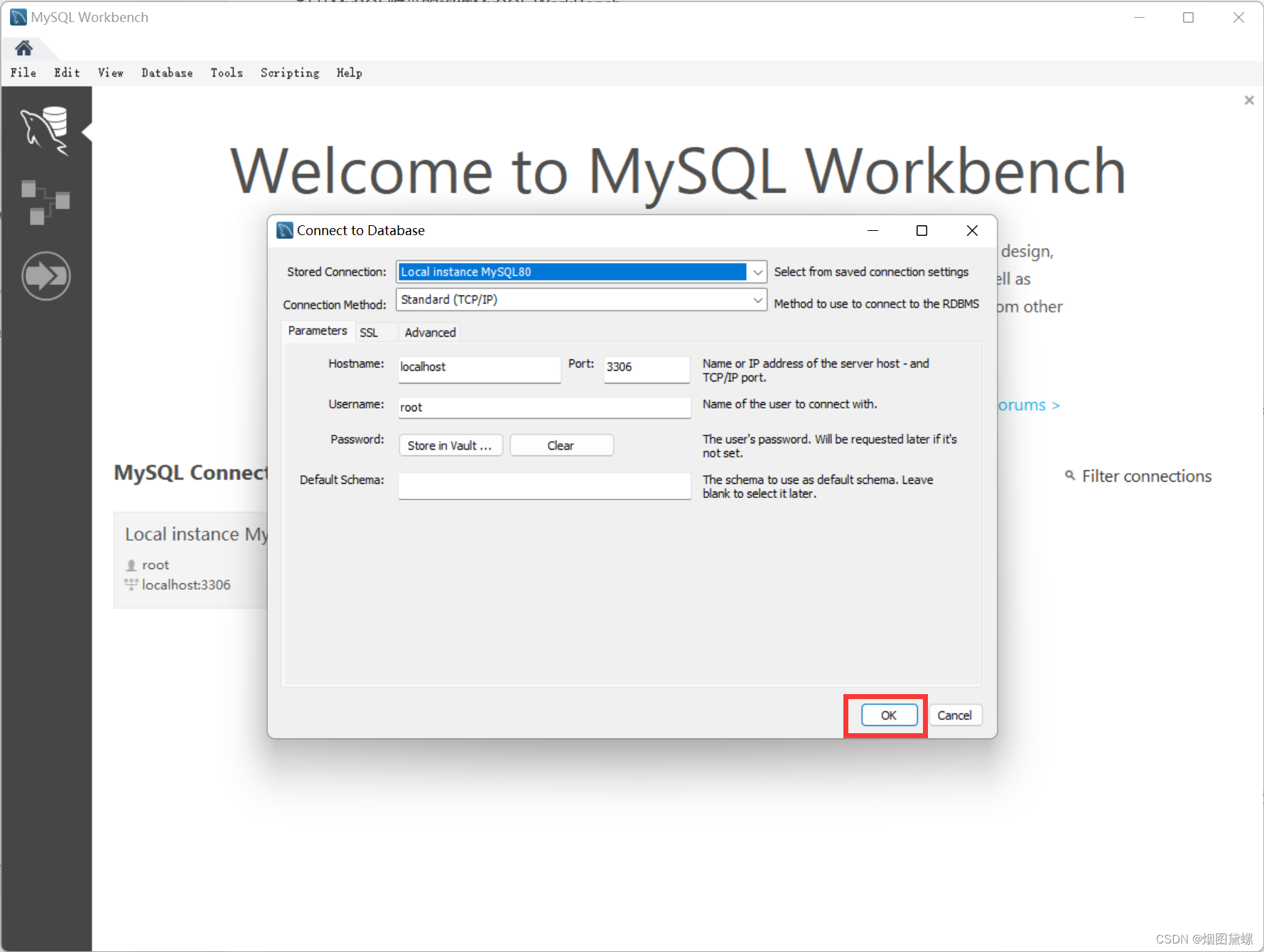Switch to the Parameters tab

tap(318, 331)
